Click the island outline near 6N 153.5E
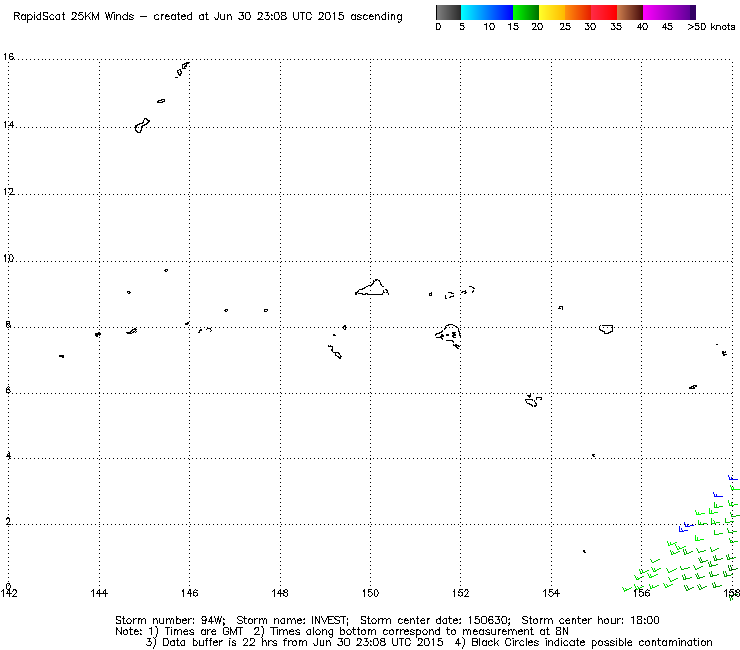This screenshot has width=740, height=650. coord(533,400)
